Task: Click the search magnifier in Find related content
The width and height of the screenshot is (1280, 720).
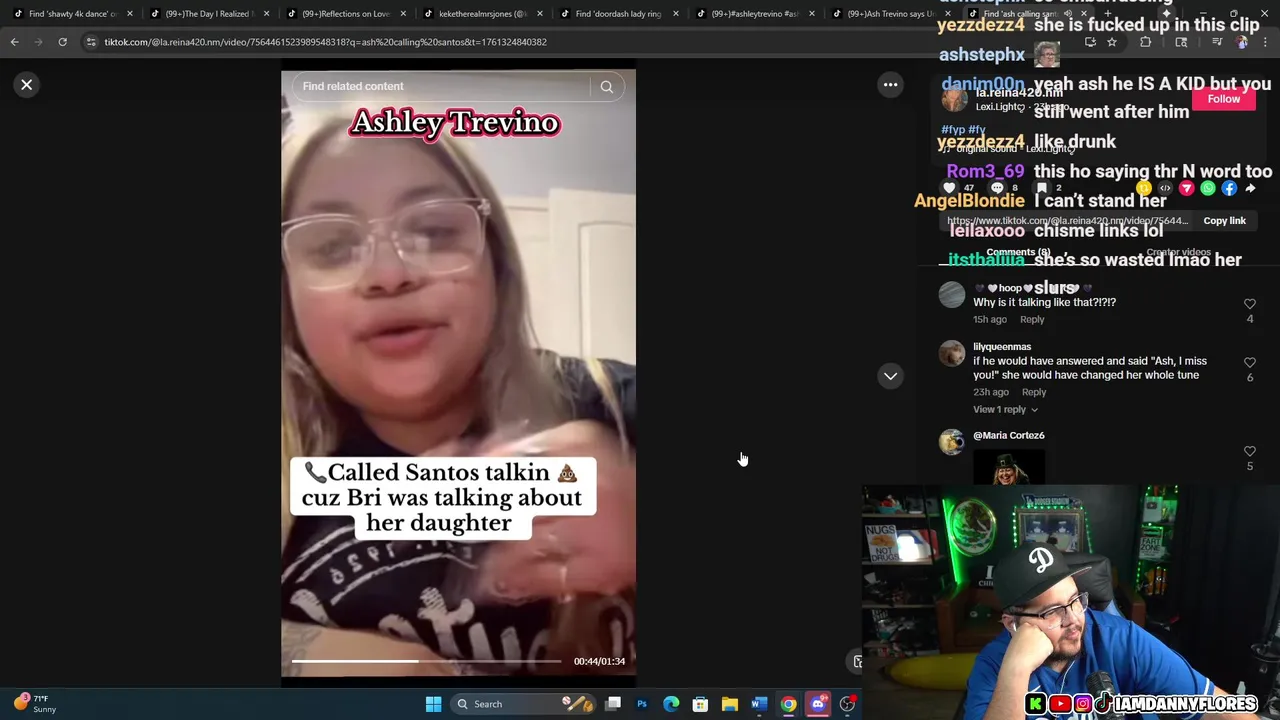Action: pos(606,87)
